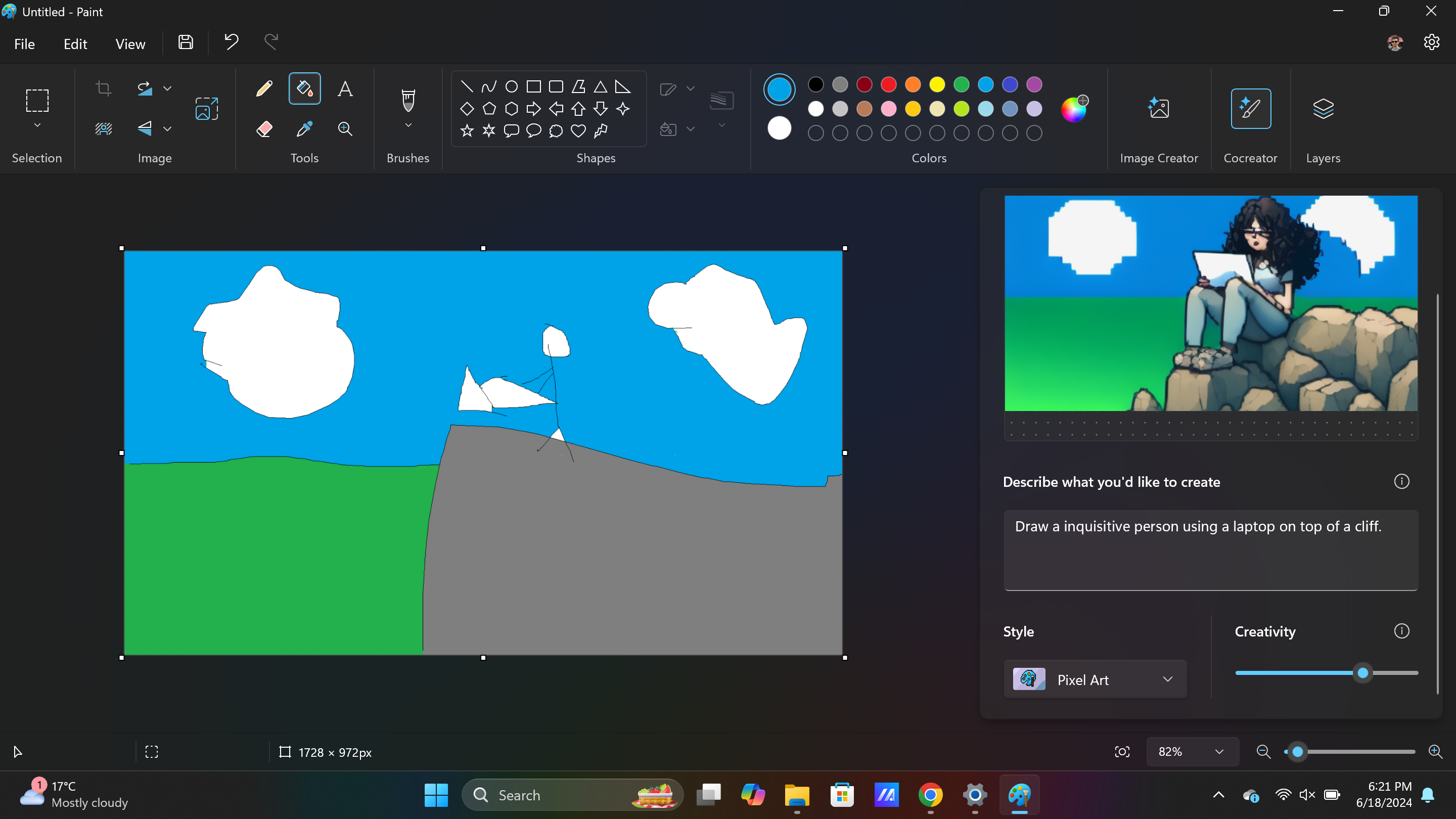The width and height of the screenshot is (1456, 819).
Task: Expand the Pixel Art style dropdown
Action: [x=1095, y=679]
